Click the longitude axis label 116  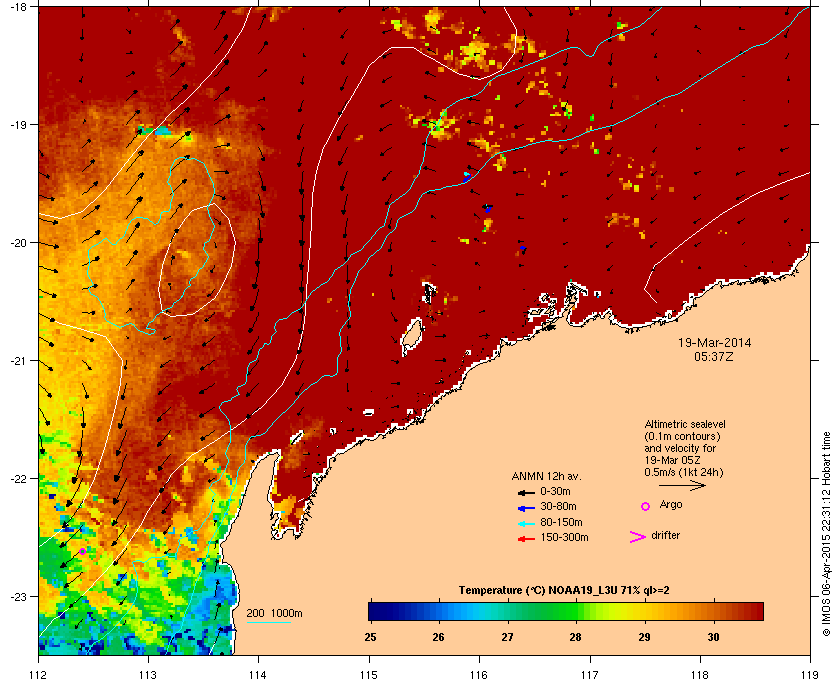click(479, 675)
